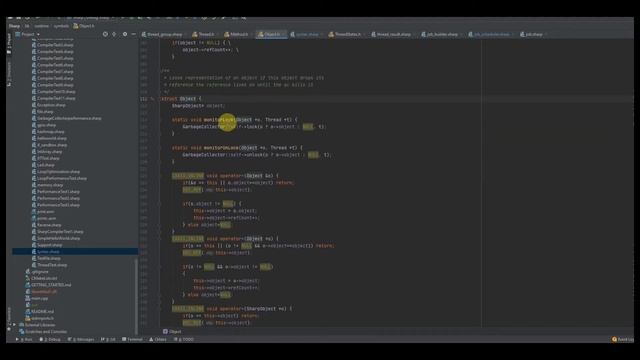The width and height of the screenshot is (640, 360).
Task: Select CMakeLists.txt in project tree
Action: point(44,278)
